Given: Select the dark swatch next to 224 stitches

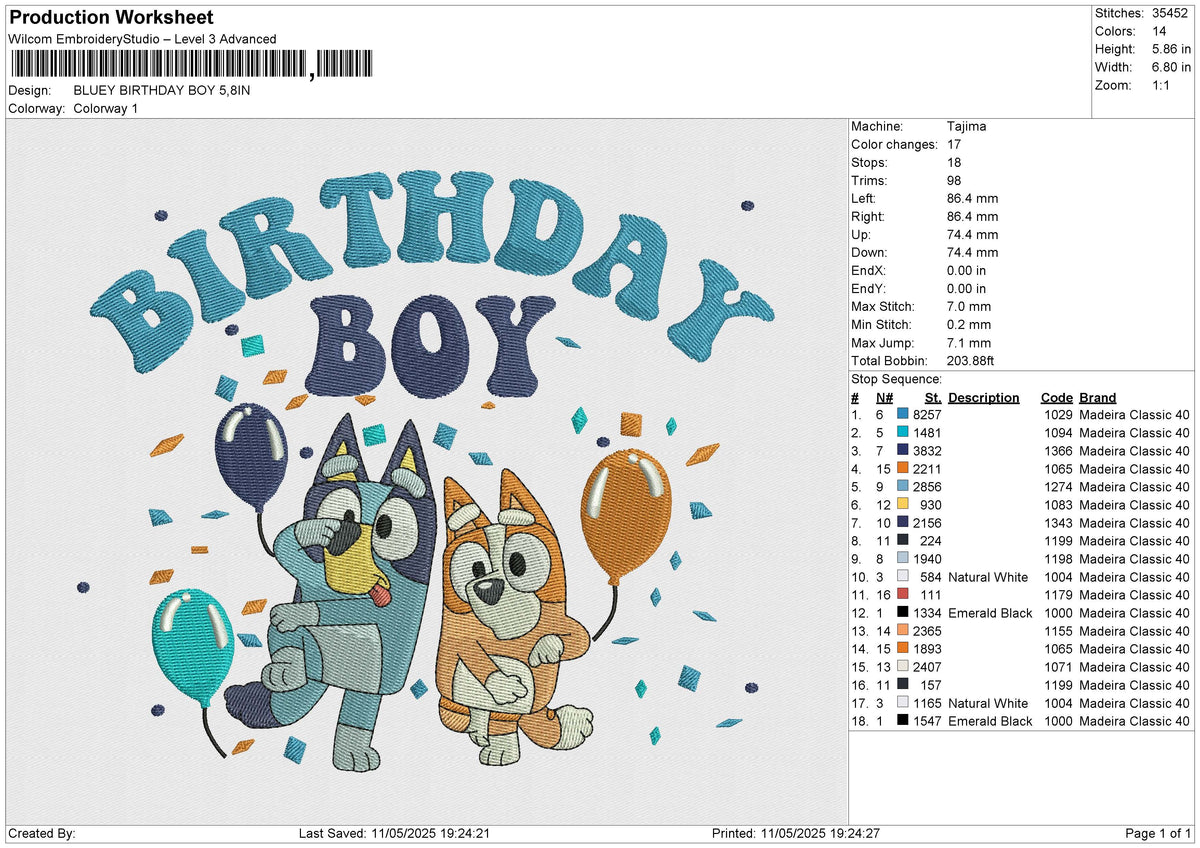Looking at the screenshot, I should (903, 540).
